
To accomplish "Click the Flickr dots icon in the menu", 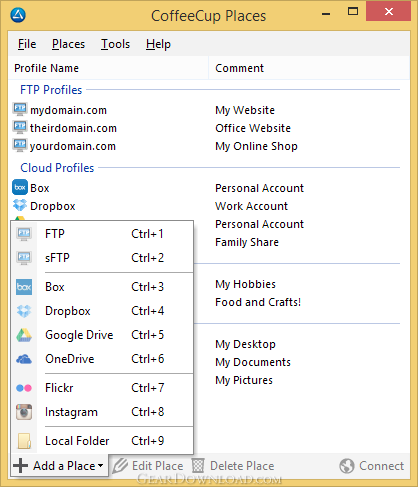I will [24, 388].
